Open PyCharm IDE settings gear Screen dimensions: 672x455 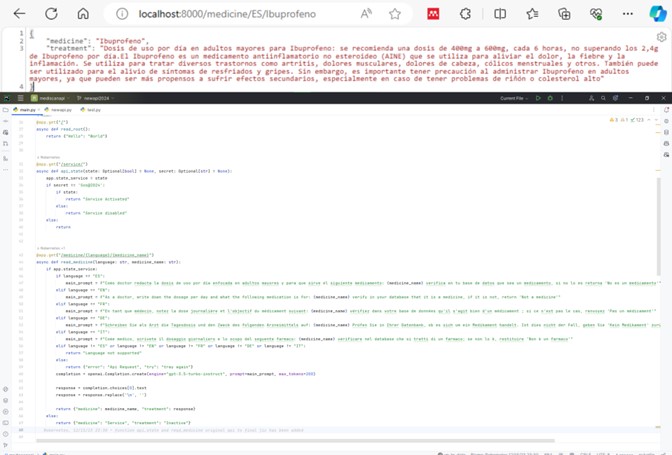[x=615, y=98]
